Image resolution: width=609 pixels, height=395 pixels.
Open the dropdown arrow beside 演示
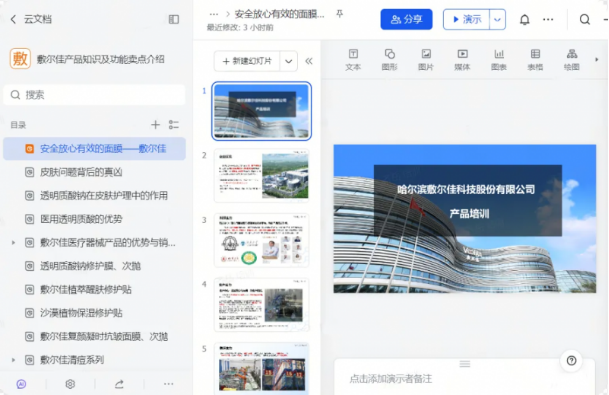click(498, 19)
